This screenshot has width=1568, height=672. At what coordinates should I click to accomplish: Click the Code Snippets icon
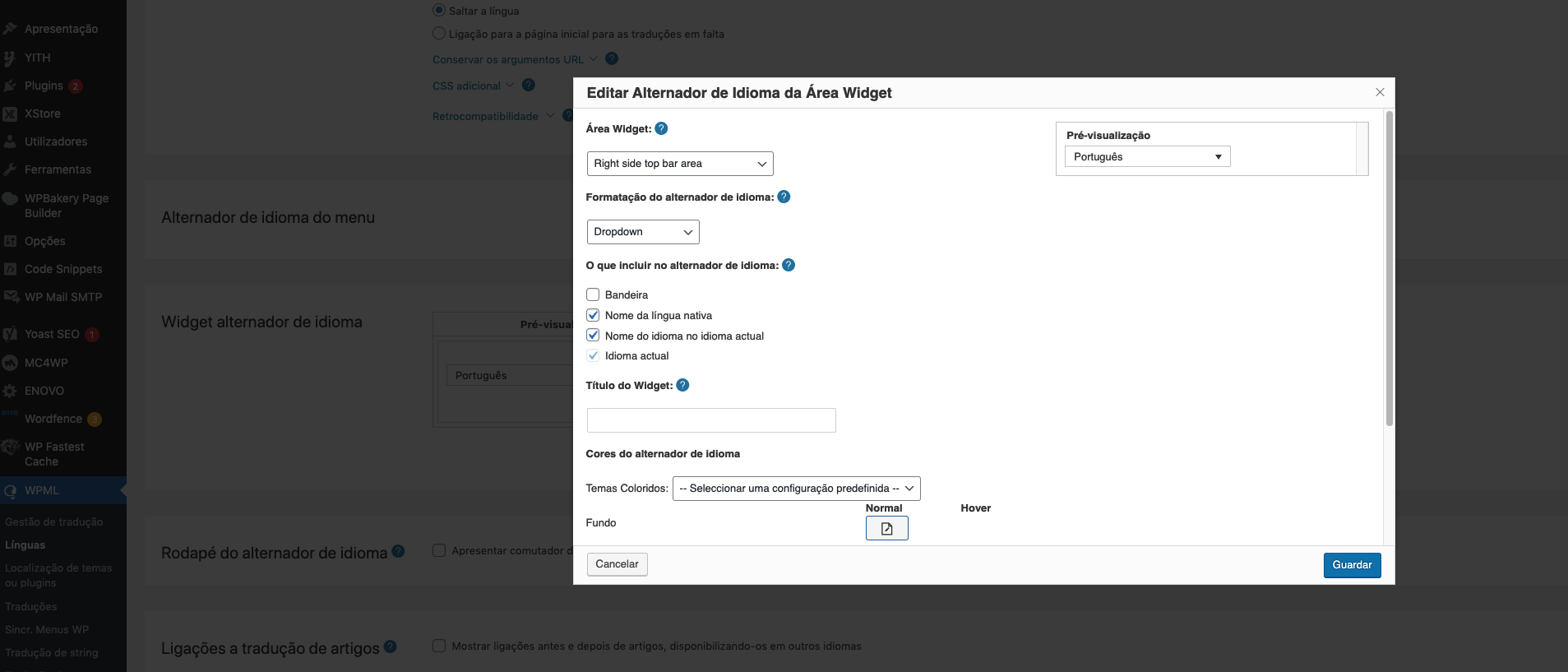coord(10,269)
